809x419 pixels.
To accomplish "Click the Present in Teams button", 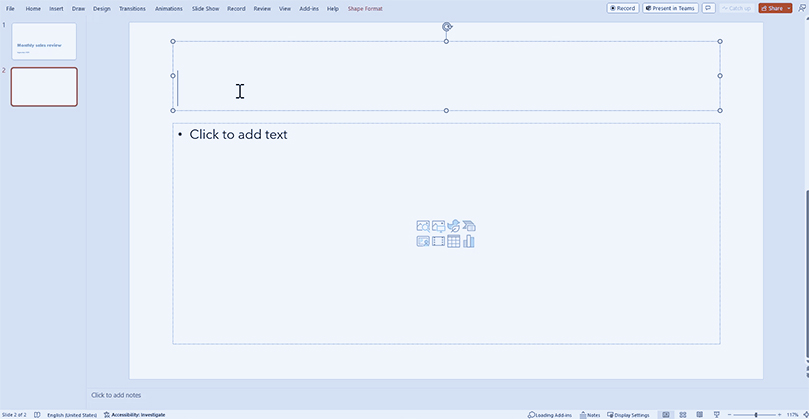I will pos(670,8).
